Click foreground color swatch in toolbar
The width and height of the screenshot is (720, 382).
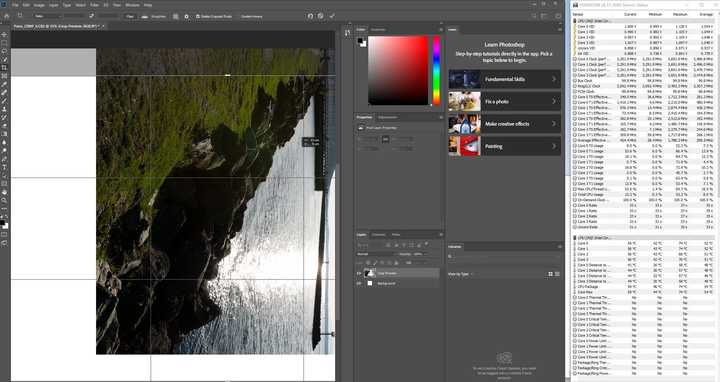pos(2,223)
